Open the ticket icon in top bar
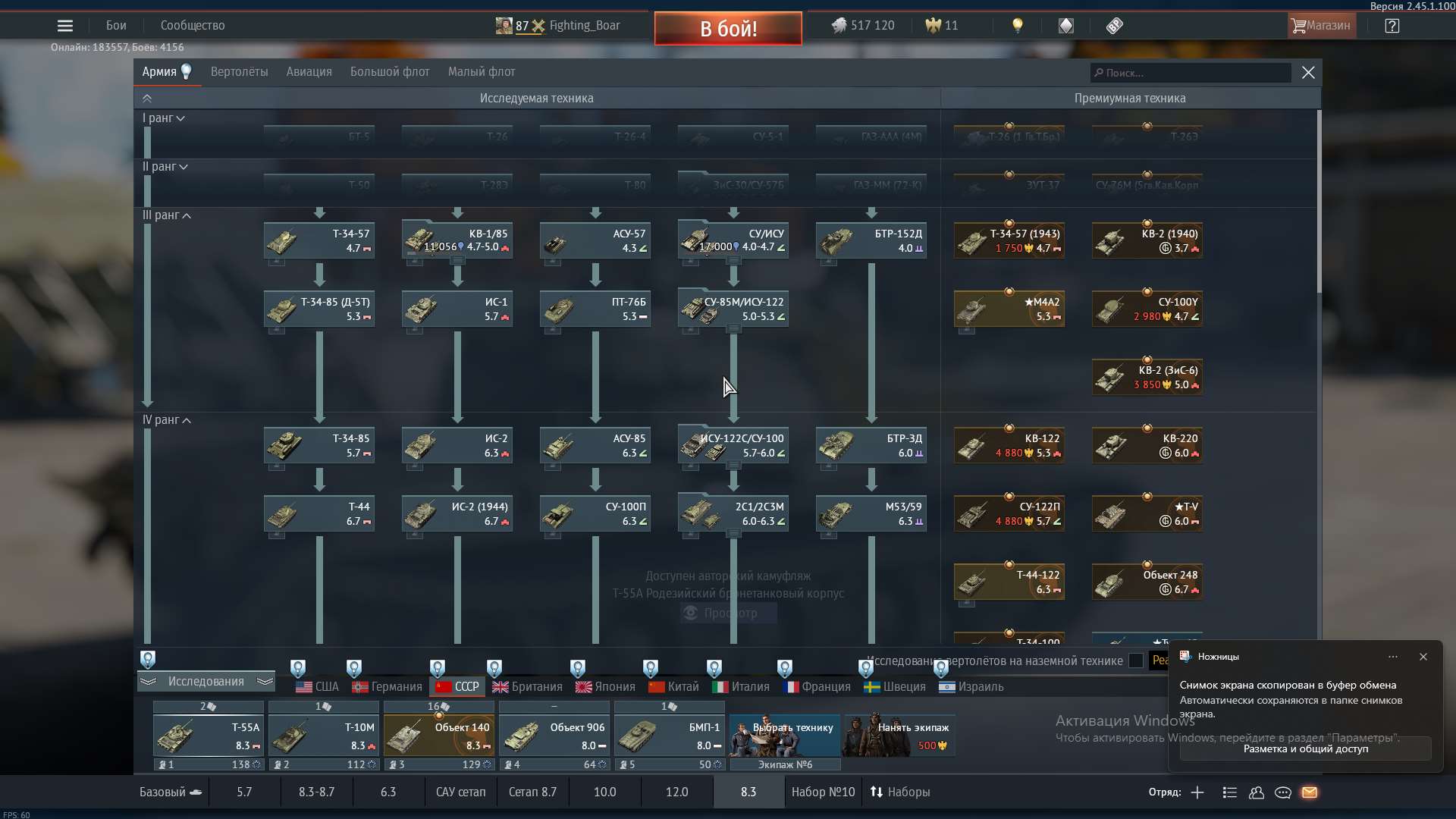Screen dimensions: 1456x819 (x=1114, y=26)
